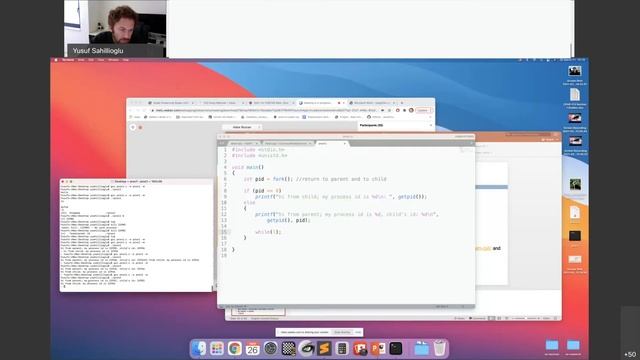Viewport: 640px width, 360px height.
Task: Open the blue folder stack in Dock
Action: (422, 349)
